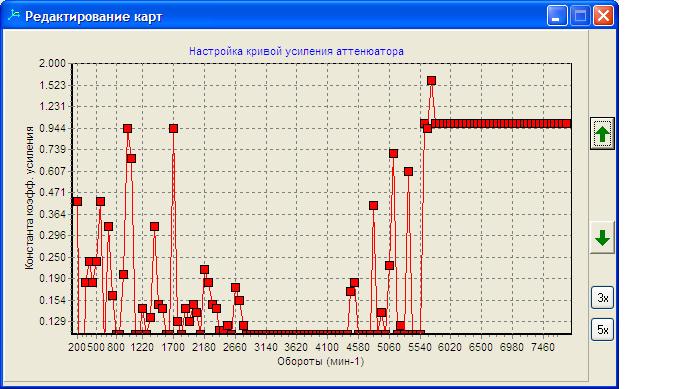683x389 pixels.
Task: Click the green down arrow button
Action: point(602,238)
